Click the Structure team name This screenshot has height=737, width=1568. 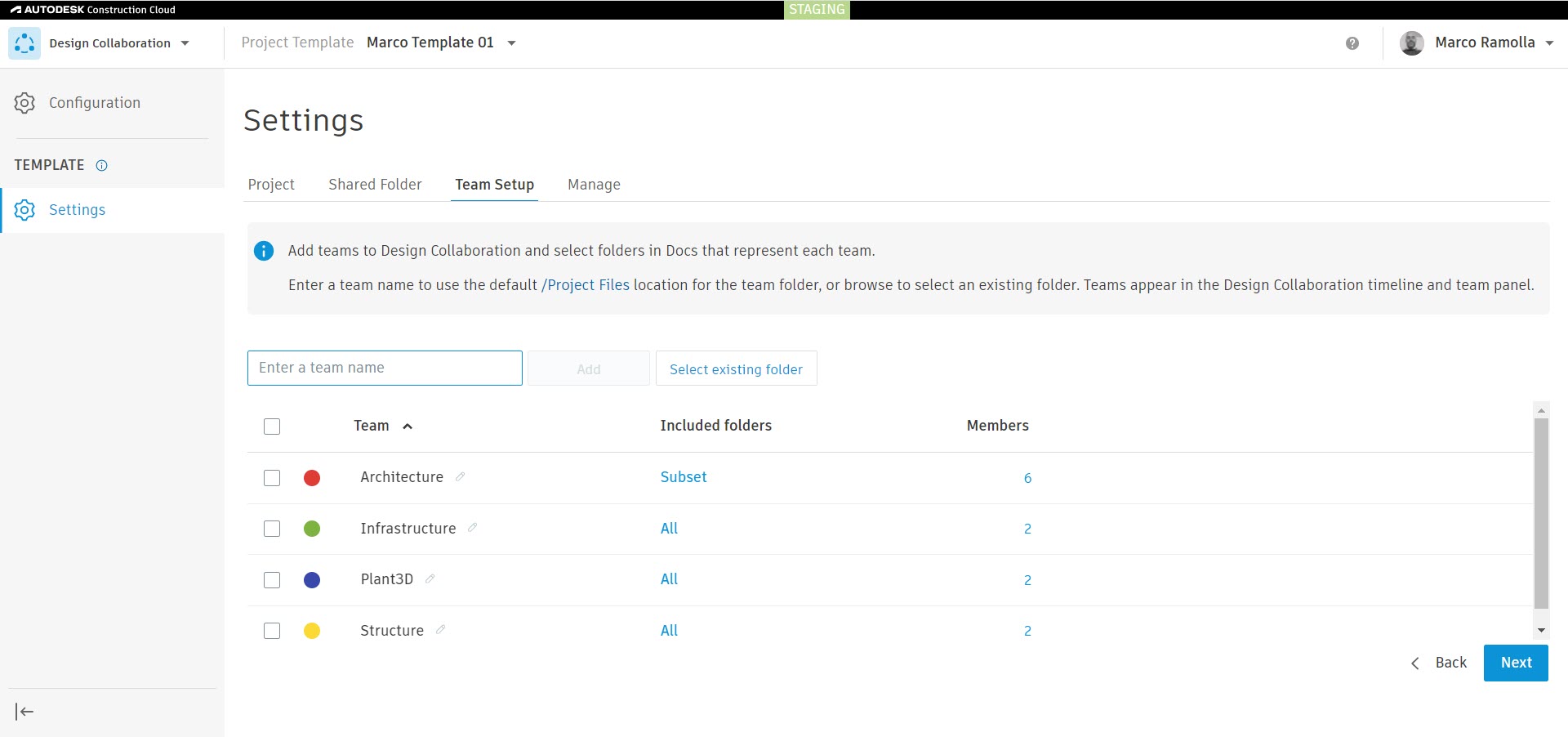pyautogui.click(x=392, y=631)
